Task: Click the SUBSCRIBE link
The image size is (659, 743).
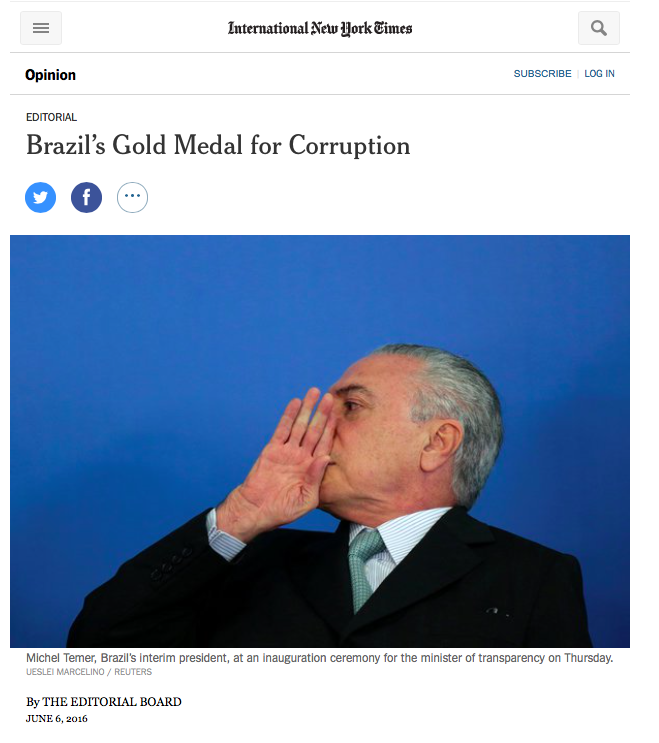Action: coord(542,73)
